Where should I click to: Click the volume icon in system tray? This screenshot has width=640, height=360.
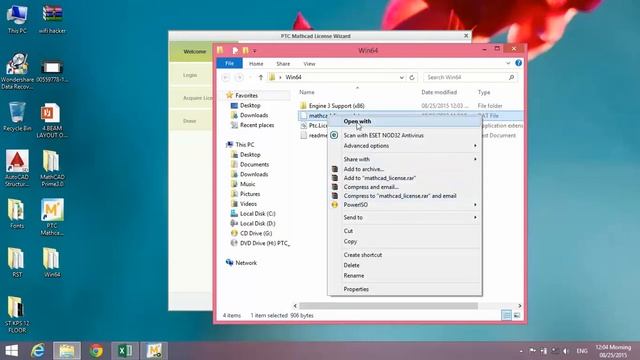[566, 351]
